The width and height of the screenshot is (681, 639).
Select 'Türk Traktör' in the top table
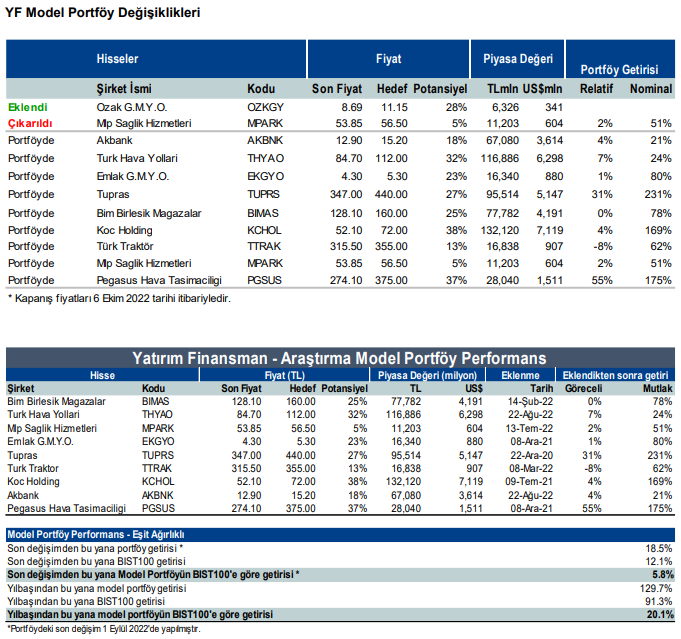point(125,246)
